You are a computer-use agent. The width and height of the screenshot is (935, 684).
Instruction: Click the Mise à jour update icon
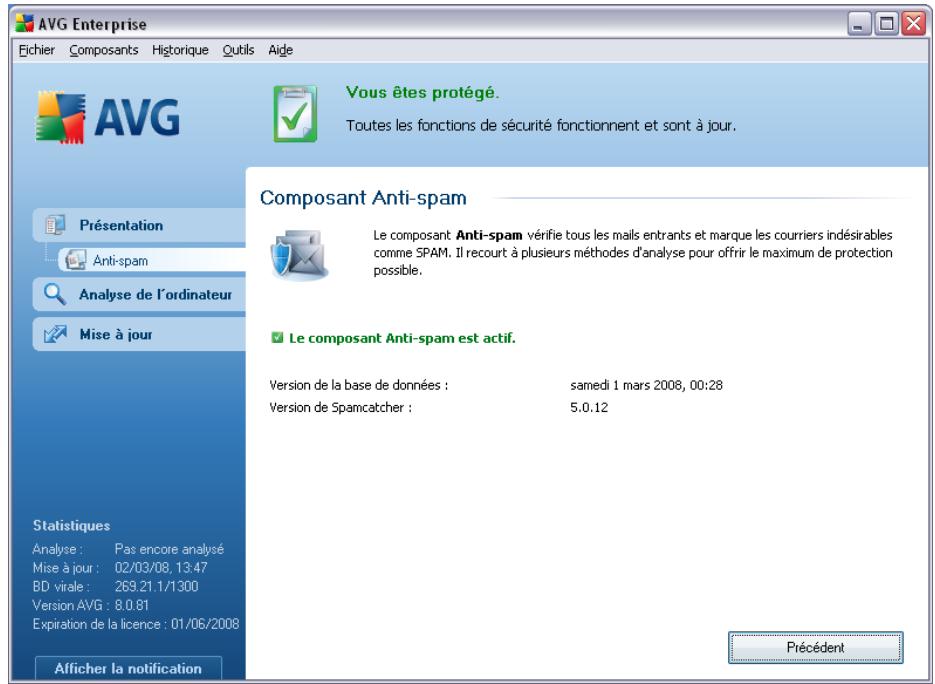pyautogui.click(x=55, y=334)
